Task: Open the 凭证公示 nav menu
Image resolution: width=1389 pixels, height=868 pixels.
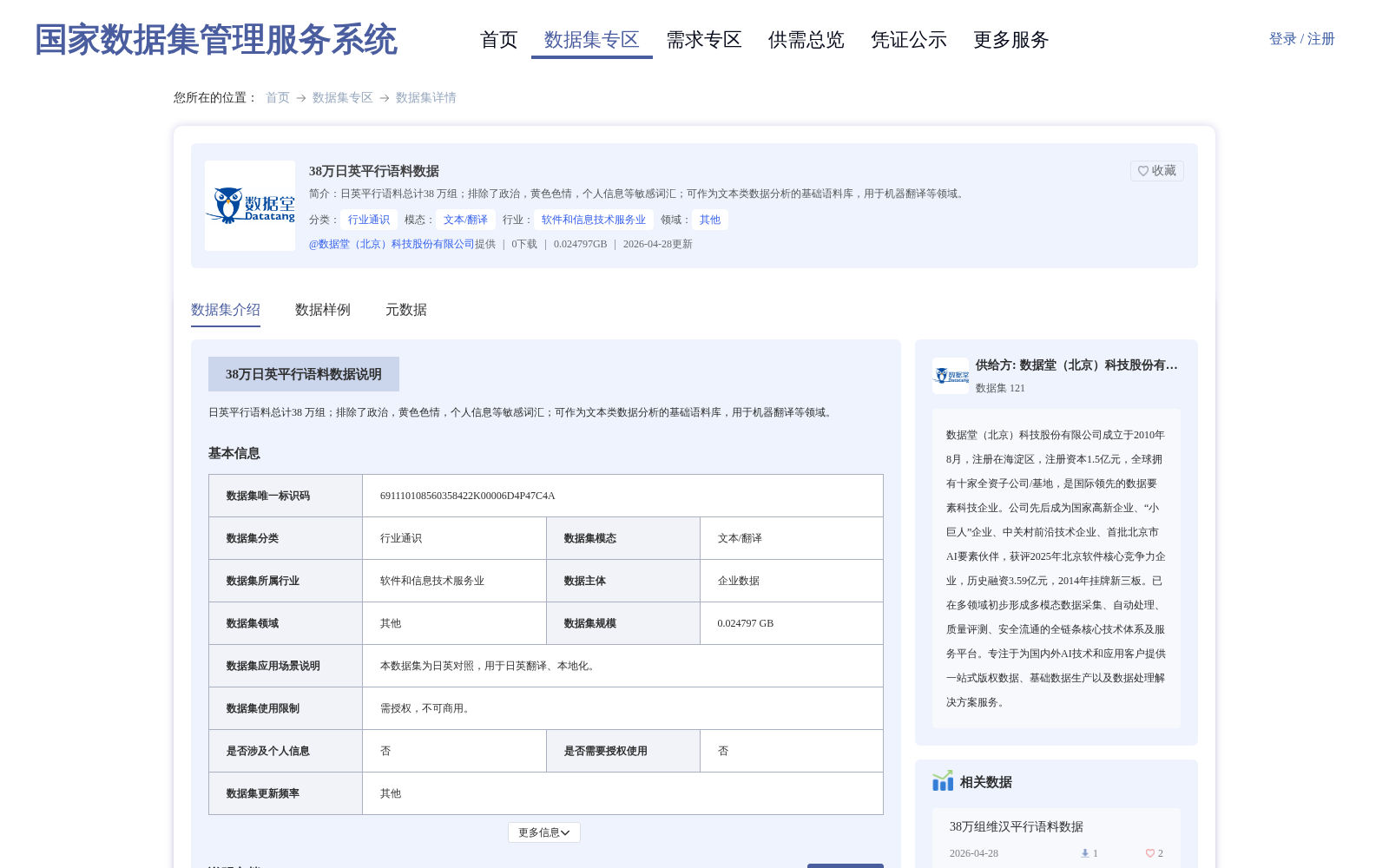Action: coord(909,40)
